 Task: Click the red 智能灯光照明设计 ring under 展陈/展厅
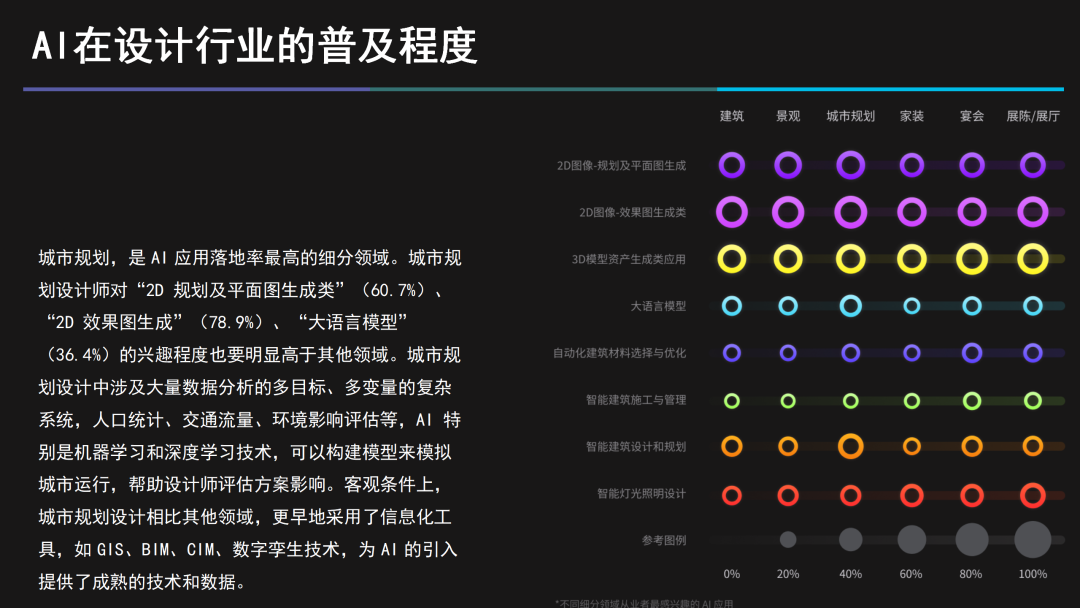(1032, 495)
